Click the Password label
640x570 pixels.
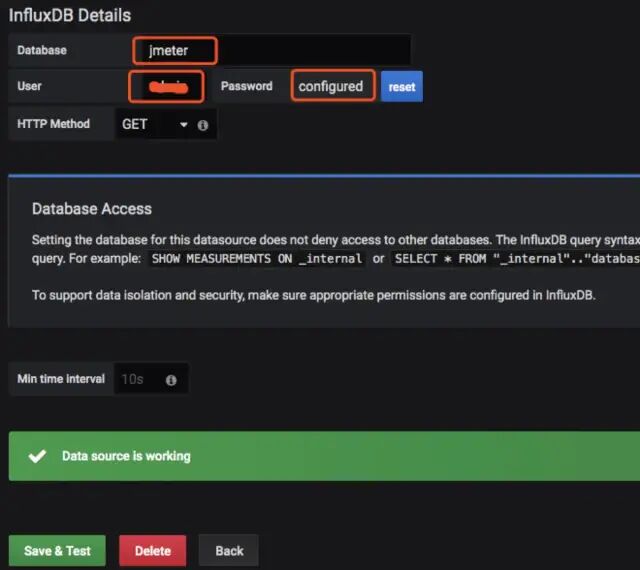pyautogui.click(x=247, y=86)
